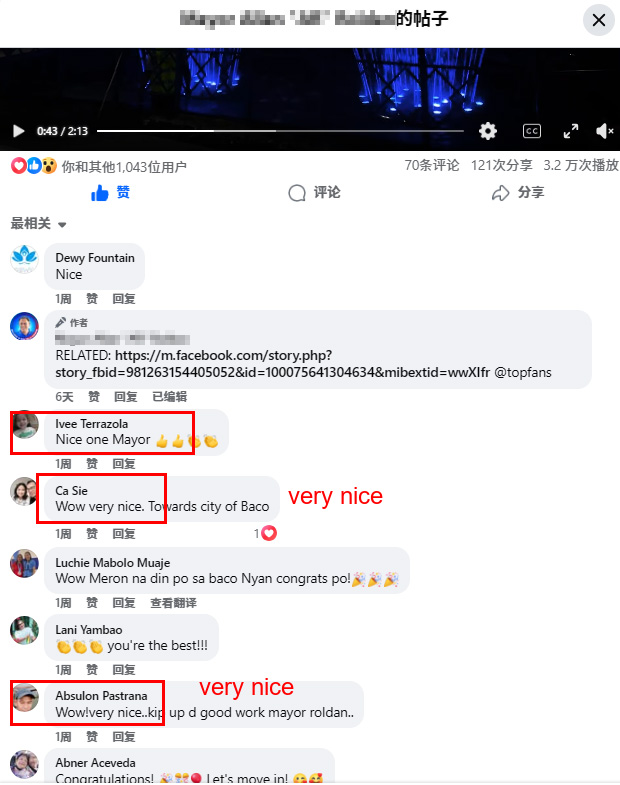Toggle the 赞 like button on post
Screen dimensions: 620x785
(x=111, y=193)
